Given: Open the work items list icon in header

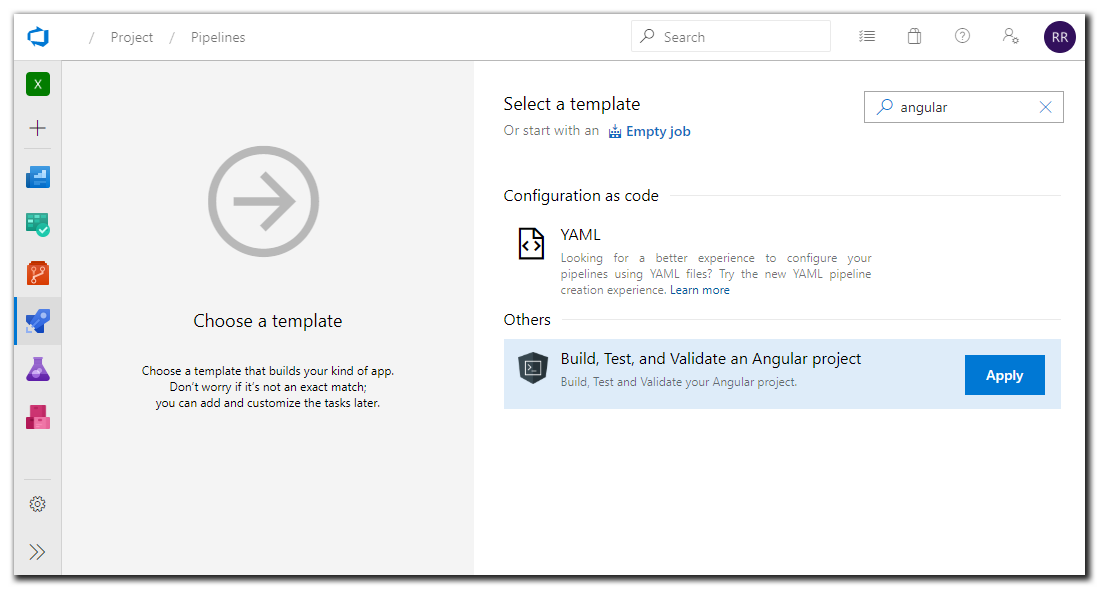Looking at the screenshot, I should (867, 36).
